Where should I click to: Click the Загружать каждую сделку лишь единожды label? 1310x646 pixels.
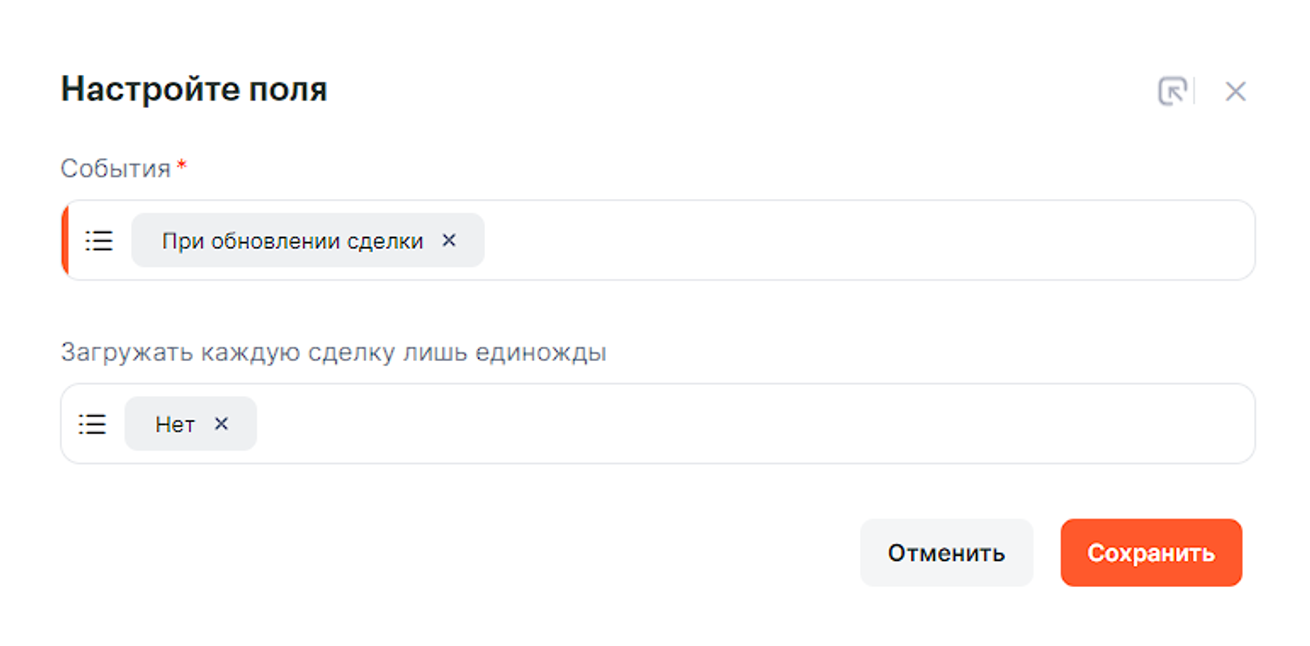333,353
